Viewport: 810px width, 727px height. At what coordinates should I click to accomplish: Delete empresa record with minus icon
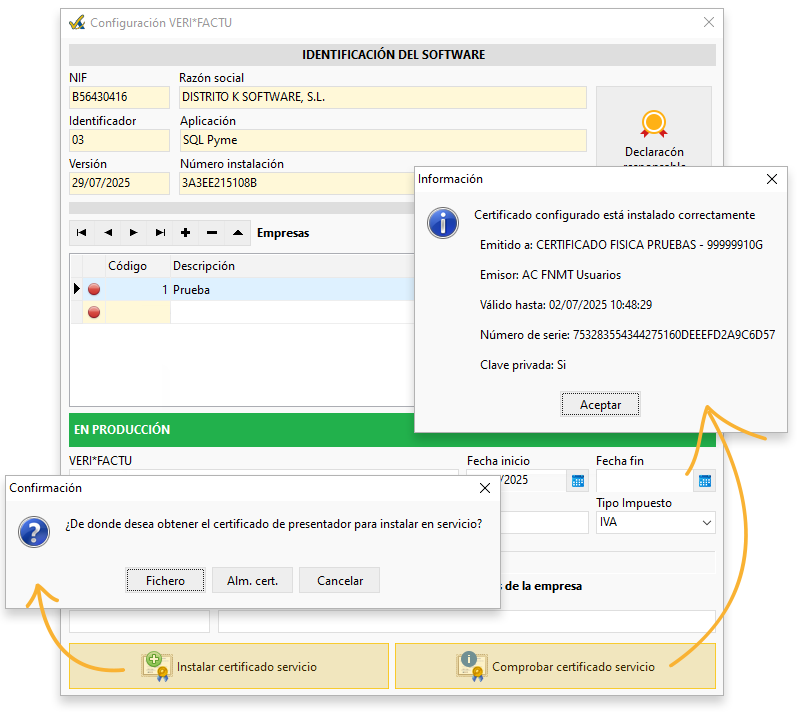coord(212,233)
